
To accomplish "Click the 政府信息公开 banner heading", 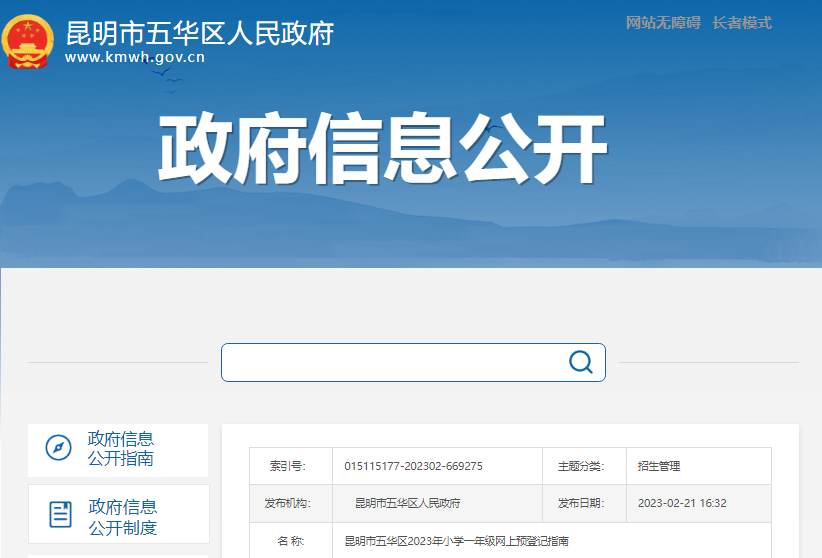I will click(382, 151).
